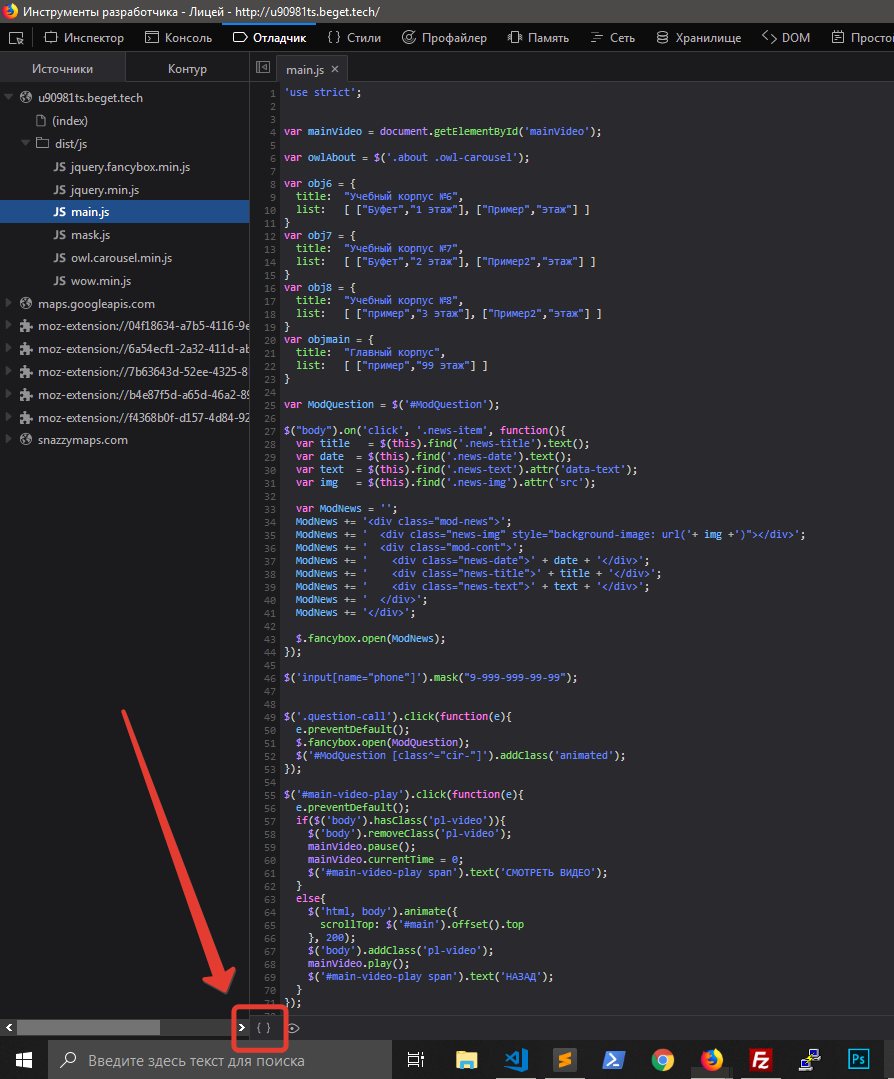The width and height of the screenshot is (894, 1079).
Task: Select the mask.js file
Action: pos(90,235)
